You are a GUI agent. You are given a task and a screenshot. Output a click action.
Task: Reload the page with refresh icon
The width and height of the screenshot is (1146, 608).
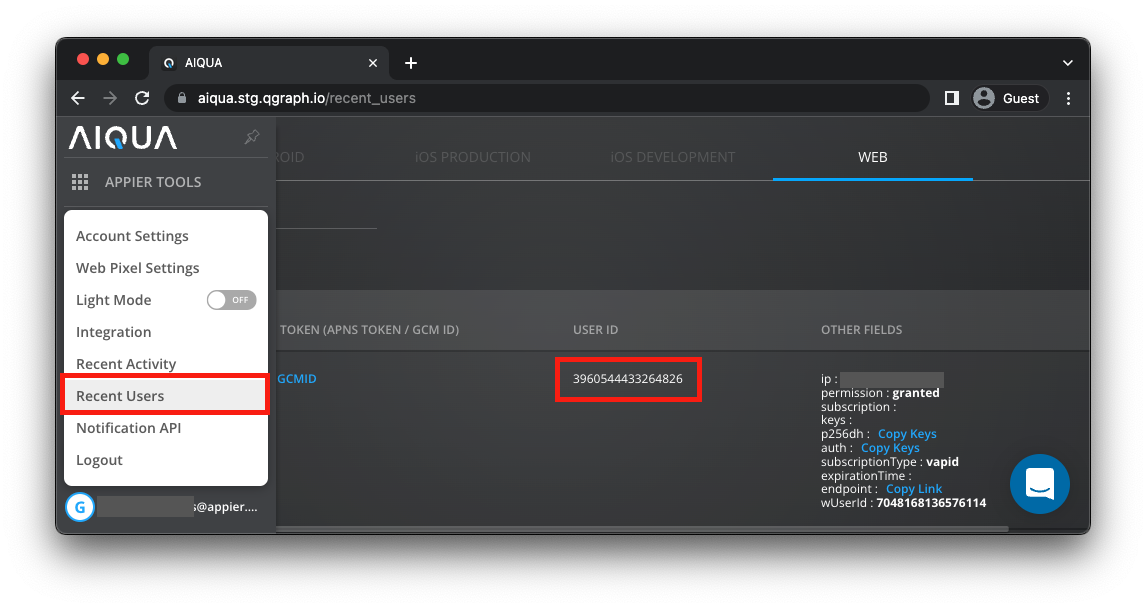pyautogui.click(x=142, y=98)
